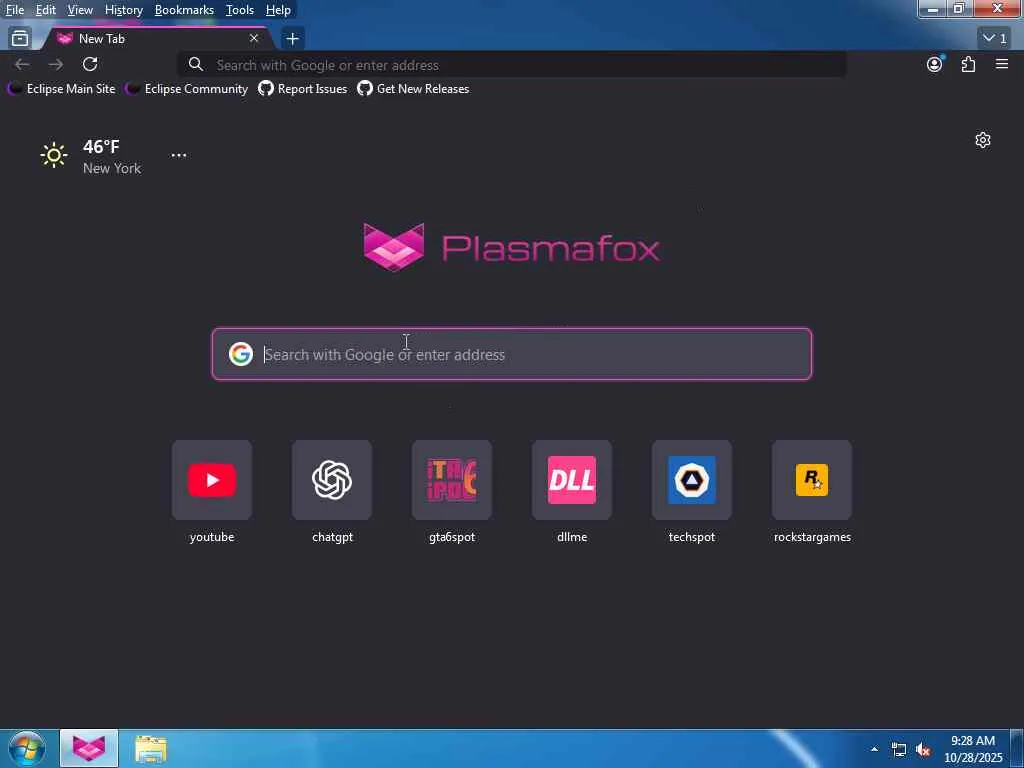Viewport: 1024px width, 768px height.
Task: Go back one page
Action: [x=22, y=64]
